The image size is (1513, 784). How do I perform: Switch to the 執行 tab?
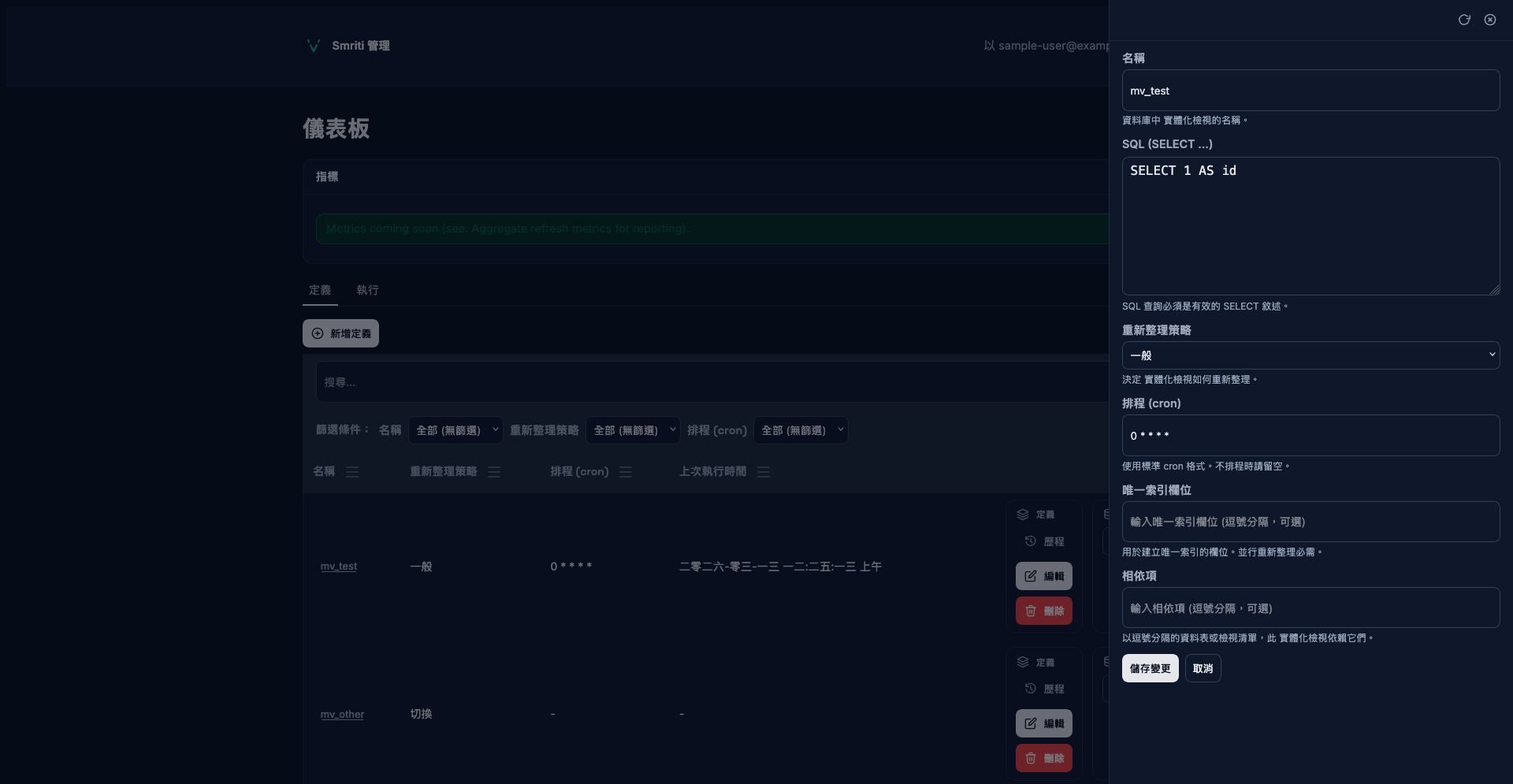(x=367, y=290)
